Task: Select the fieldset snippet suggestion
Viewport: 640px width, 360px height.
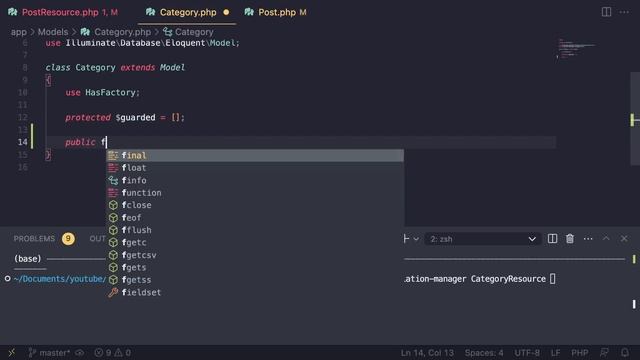Action: point(255,292)
